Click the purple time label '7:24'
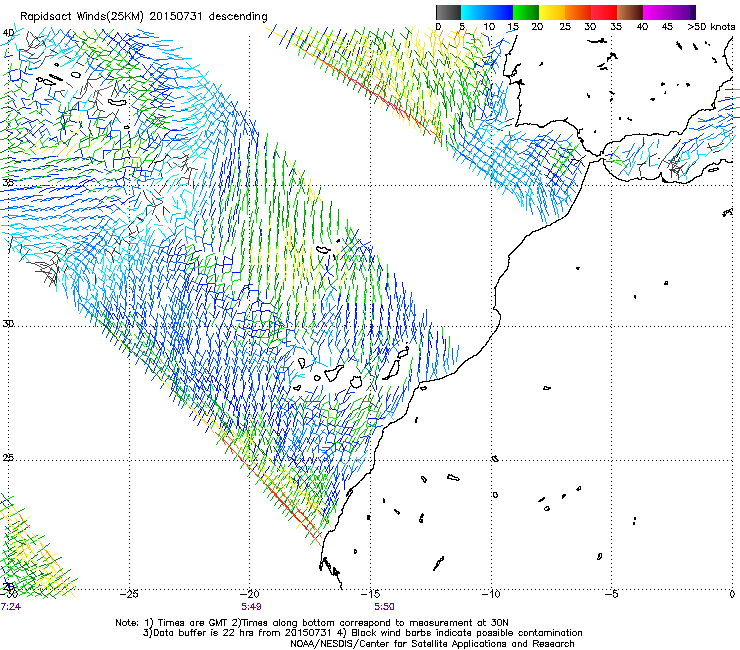740x650 pixels. click(x=10, y=607)
